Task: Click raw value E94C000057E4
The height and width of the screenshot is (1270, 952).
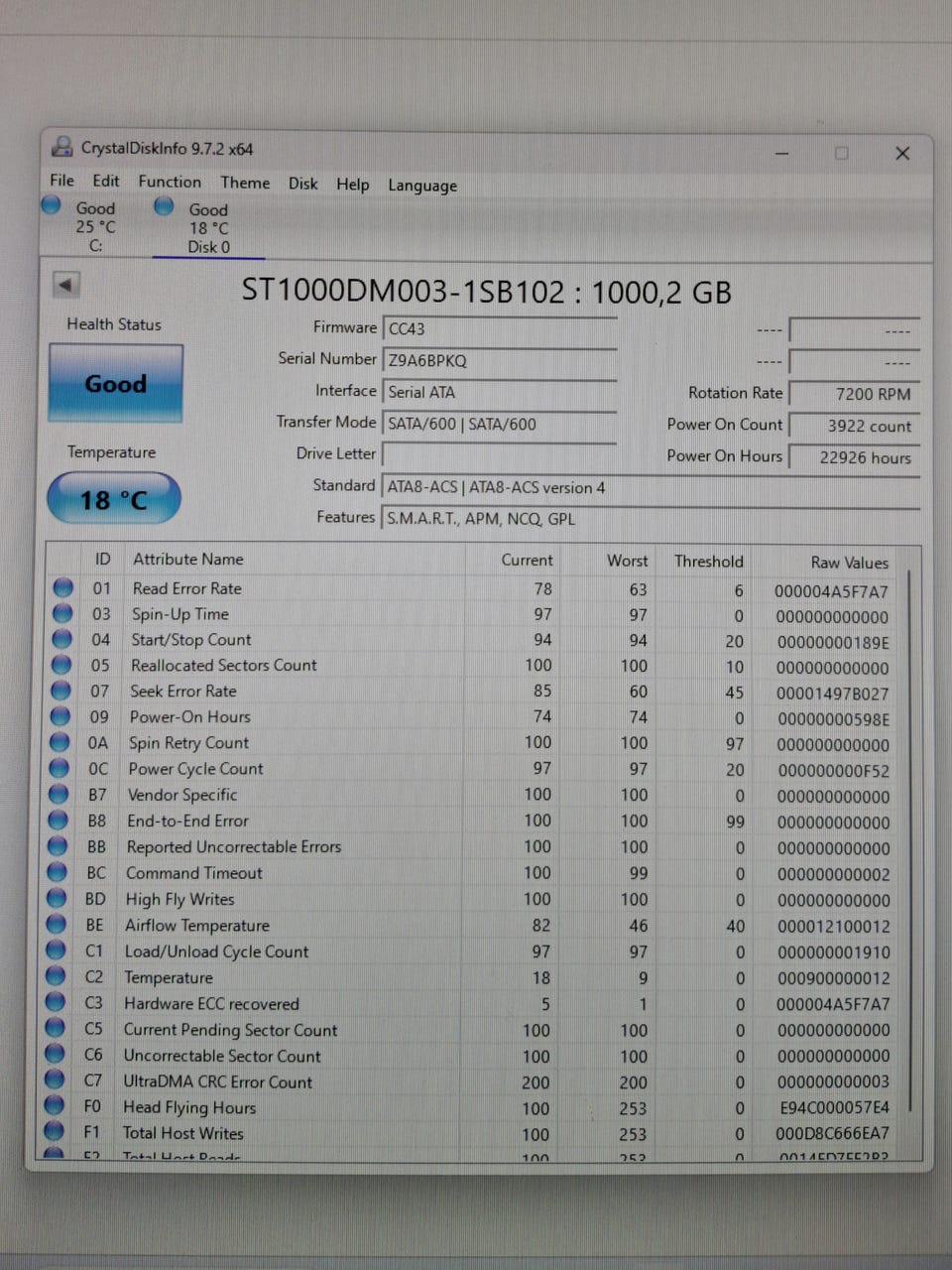Action: point(834,1107)
